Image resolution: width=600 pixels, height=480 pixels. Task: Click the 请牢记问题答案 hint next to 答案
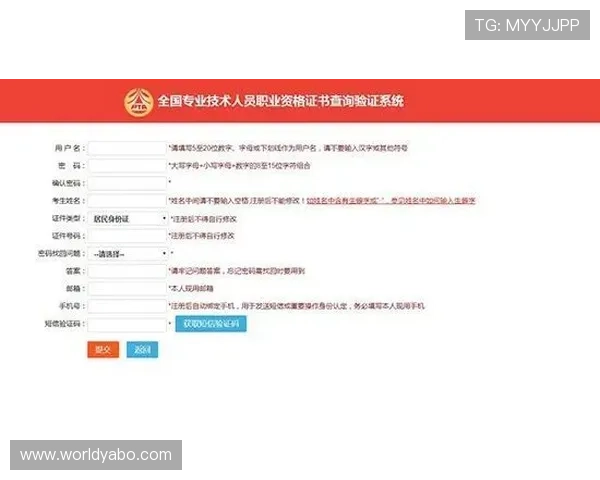[237, 271]
